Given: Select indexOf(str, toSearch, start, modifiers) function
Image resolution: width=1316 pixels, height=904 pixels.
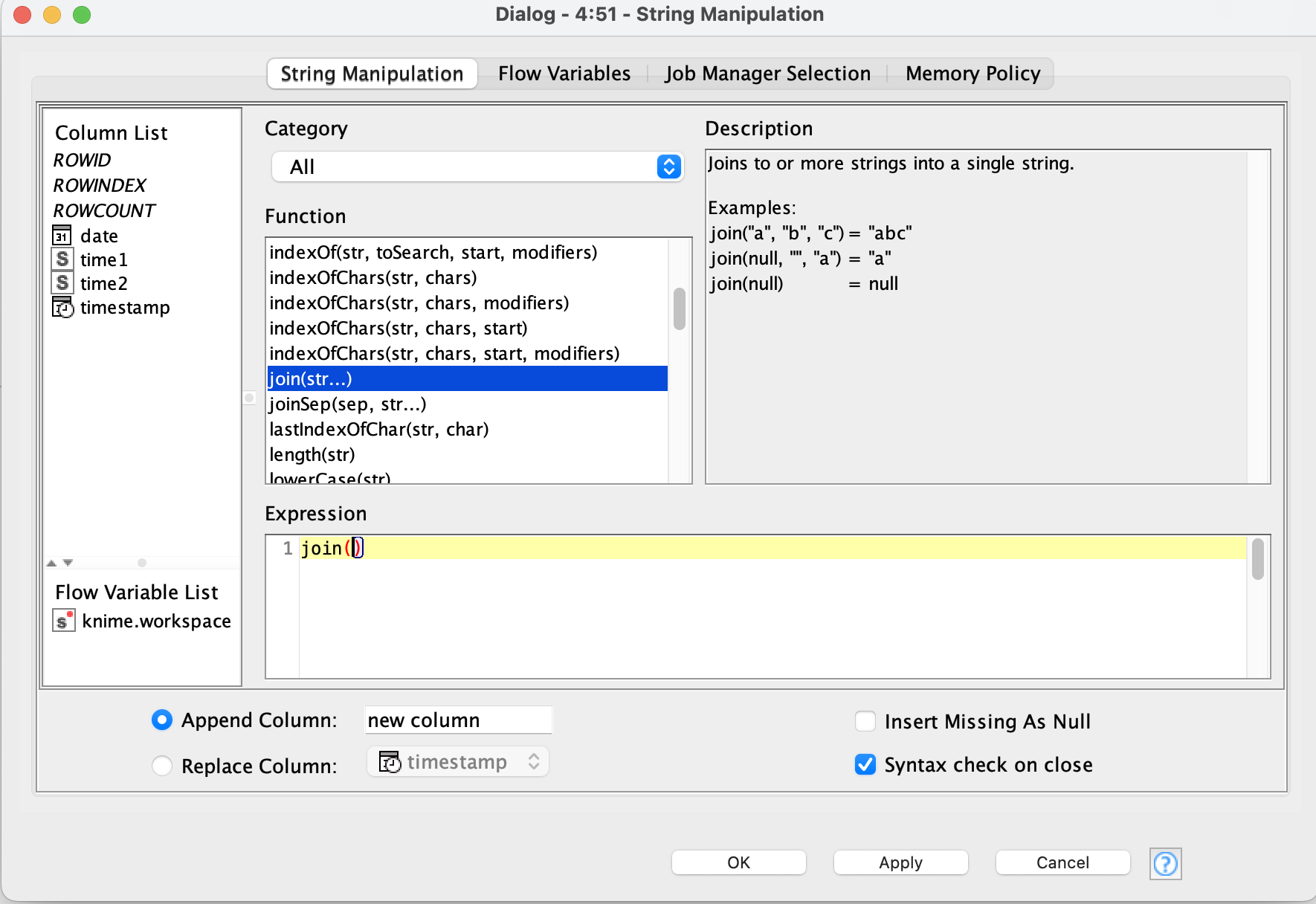Looking at the screenshot, I should (x=467, y=252).
